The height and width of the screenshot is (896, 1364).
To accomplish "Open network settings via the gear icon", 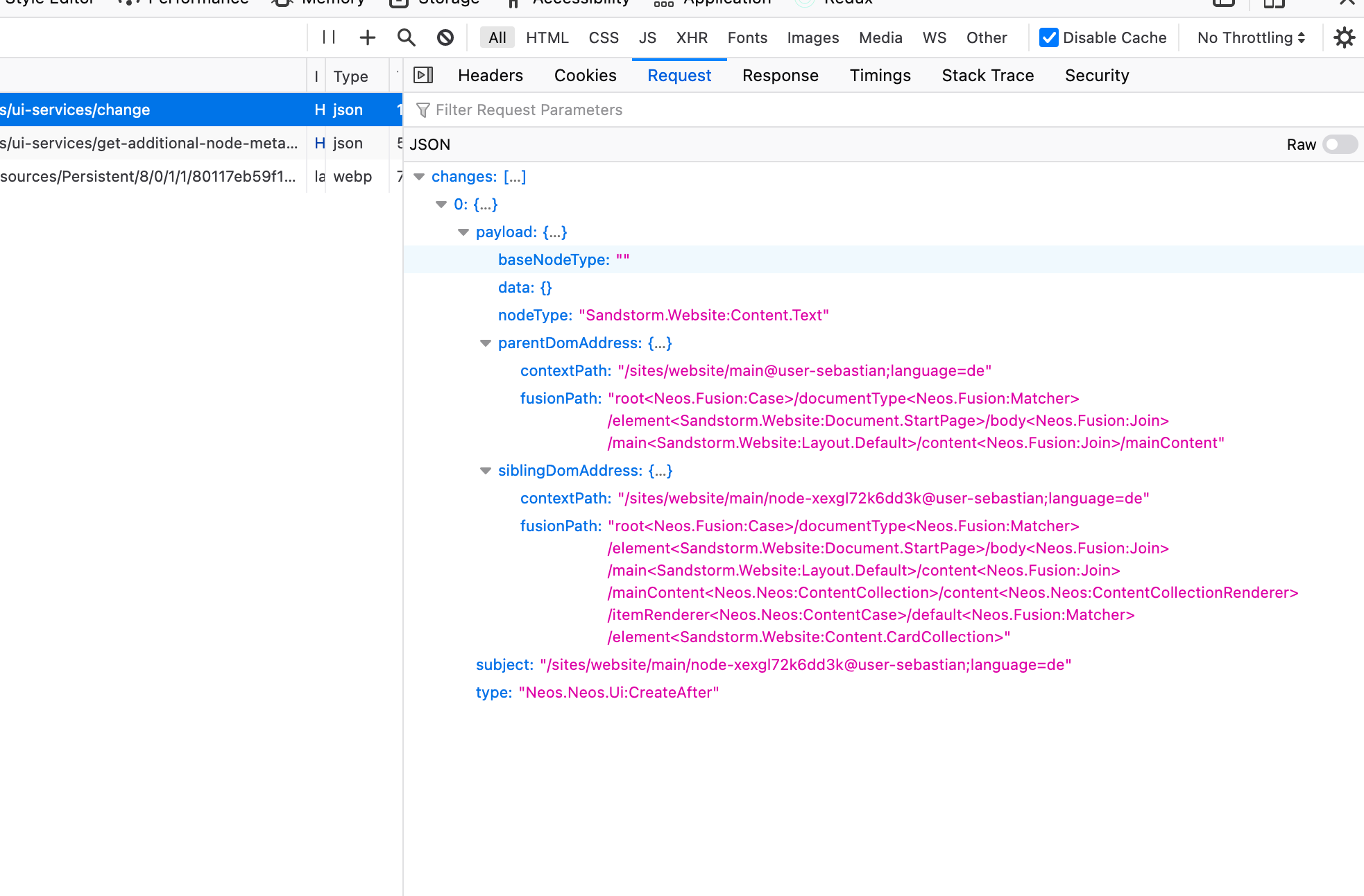I will 1345,37.
